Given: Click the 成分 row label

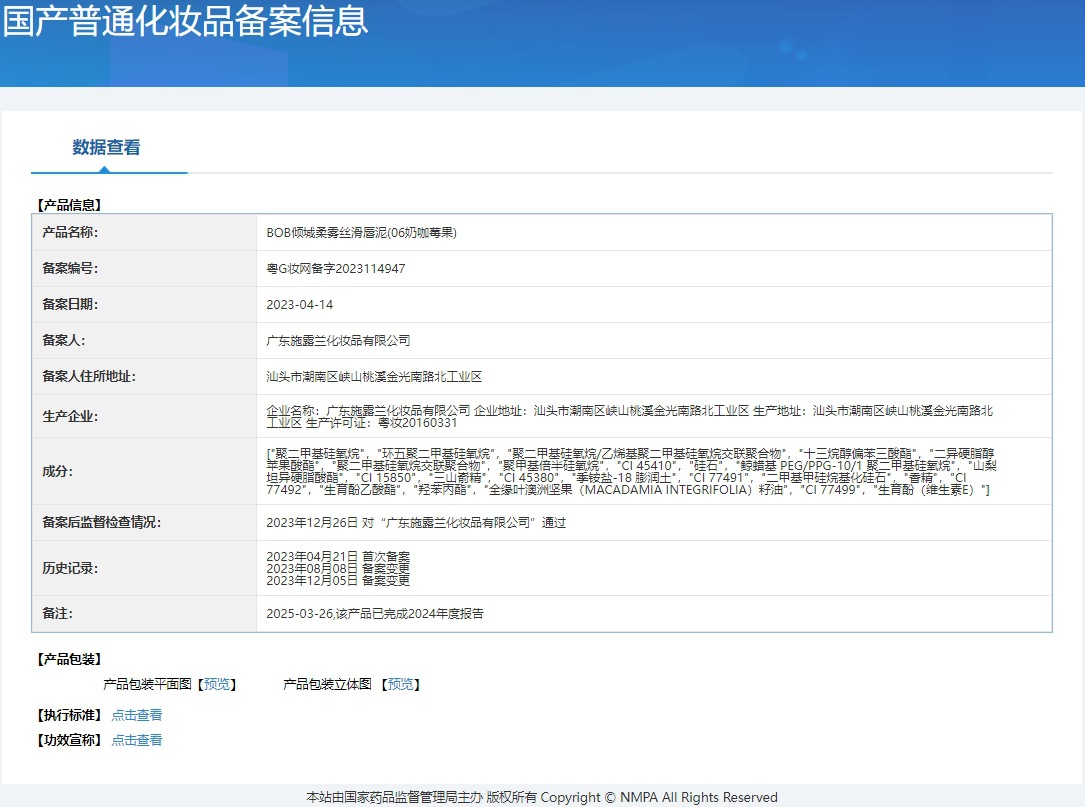Looking at the screenshot, I should click(57, 471).
